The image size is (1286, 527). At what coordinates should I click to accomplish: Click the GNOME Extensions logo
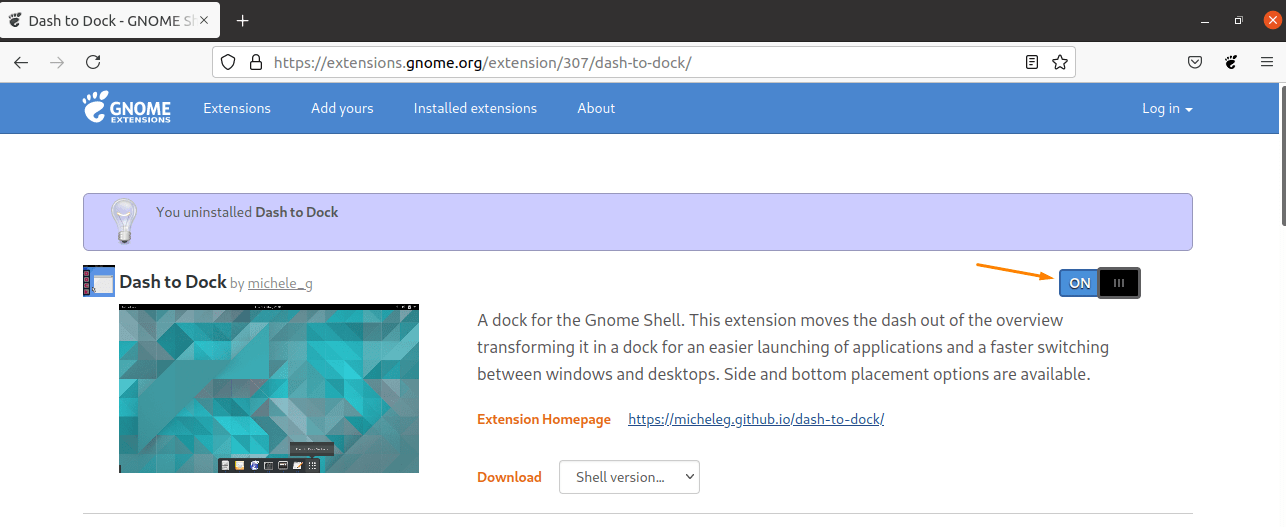(126, 107)
